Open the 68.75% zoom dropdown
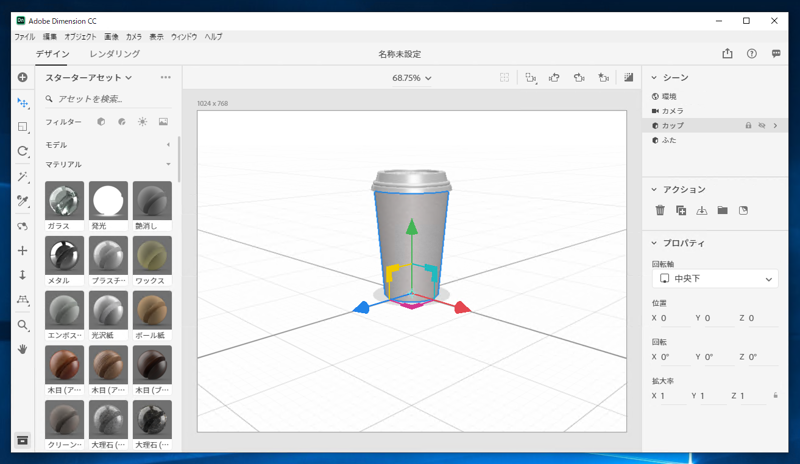800x464 pixels. [412, 78]
